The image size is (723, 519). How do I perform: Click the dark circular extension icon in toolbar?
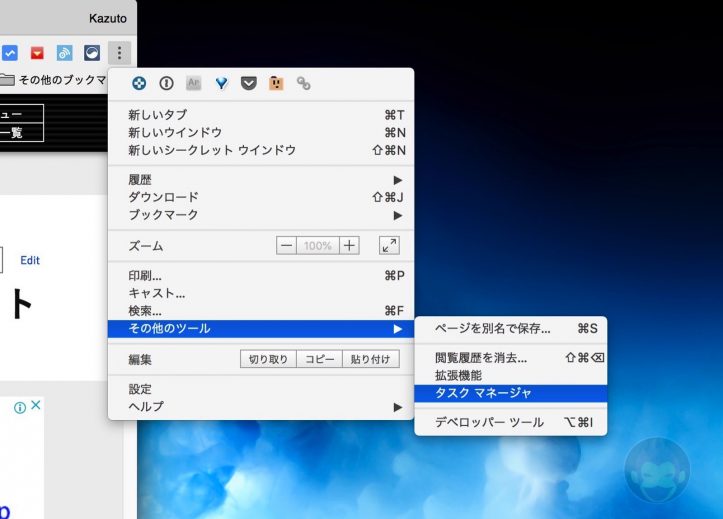point(92,53)
